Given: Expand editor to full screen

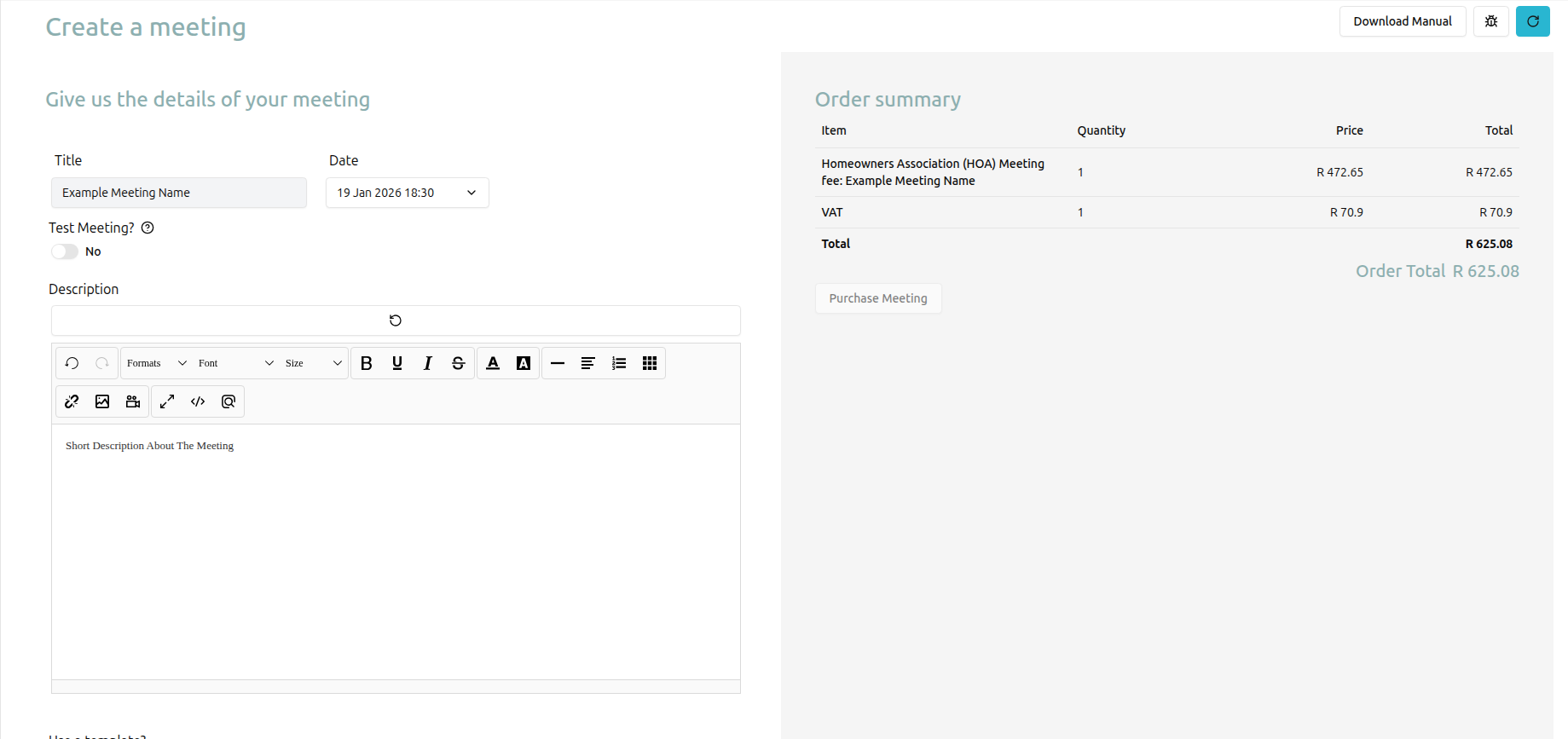Looking at the screenshot, I should [x=167, y=401].
